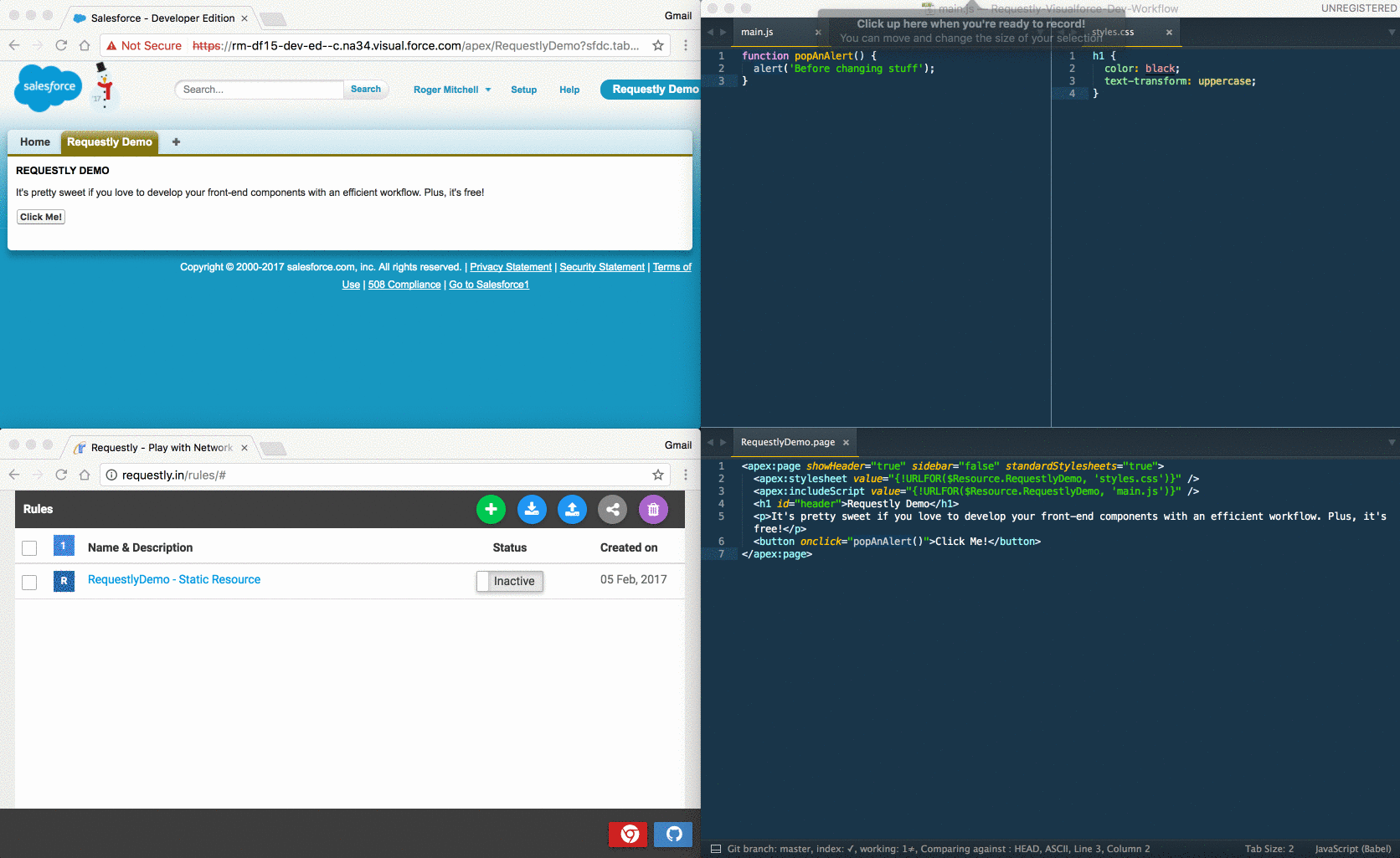Open the 508 Compliance link
This screenshot has height=858, width=1400.
404,285
